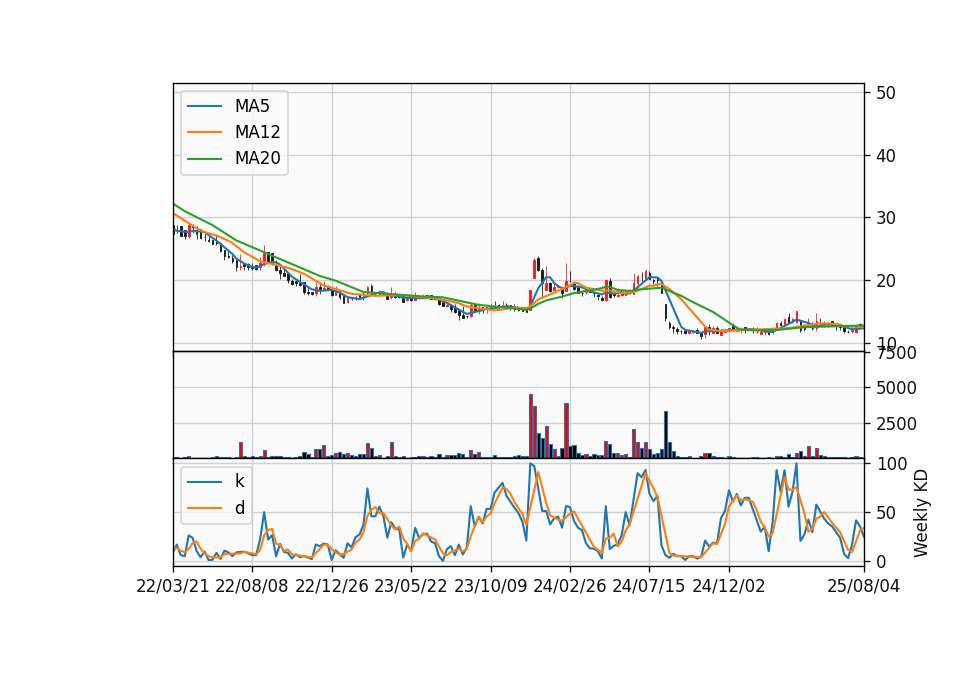Click the 24/02/26 date tick label
960x690 pixels.
click(569, 586)
